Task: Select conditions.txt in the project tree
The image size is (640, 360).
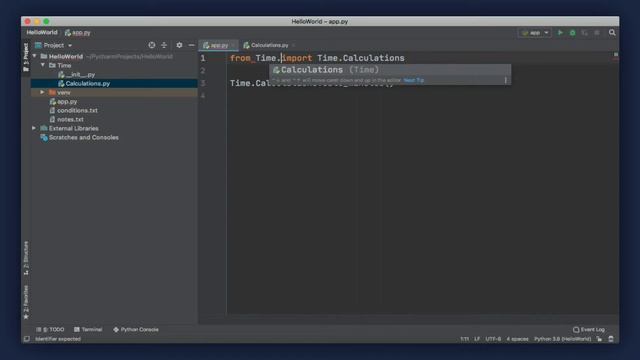Action: [x=73, y=110]
